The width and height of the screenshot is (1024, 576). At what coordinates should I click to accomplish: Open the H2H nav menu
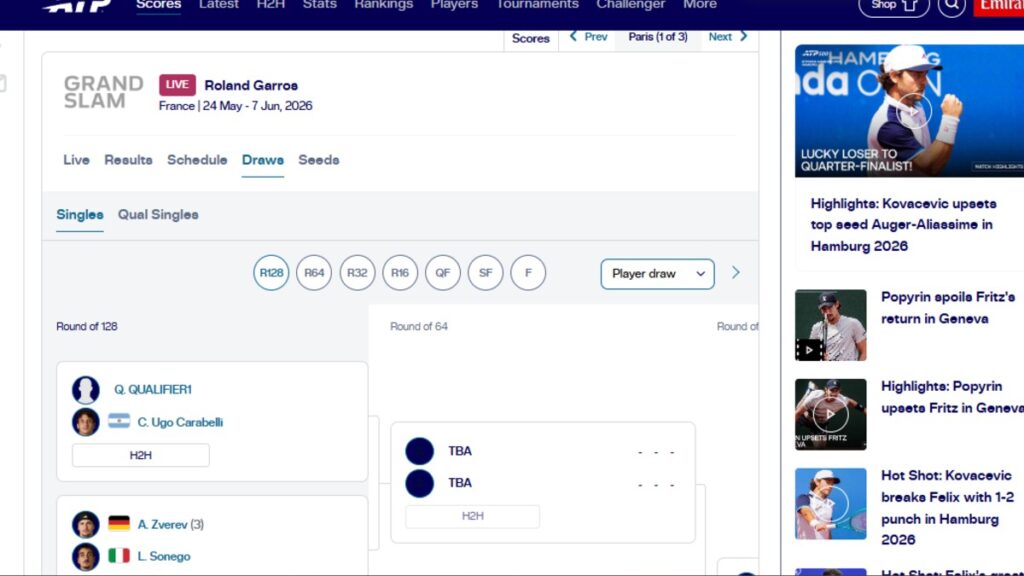coord(270,5)
